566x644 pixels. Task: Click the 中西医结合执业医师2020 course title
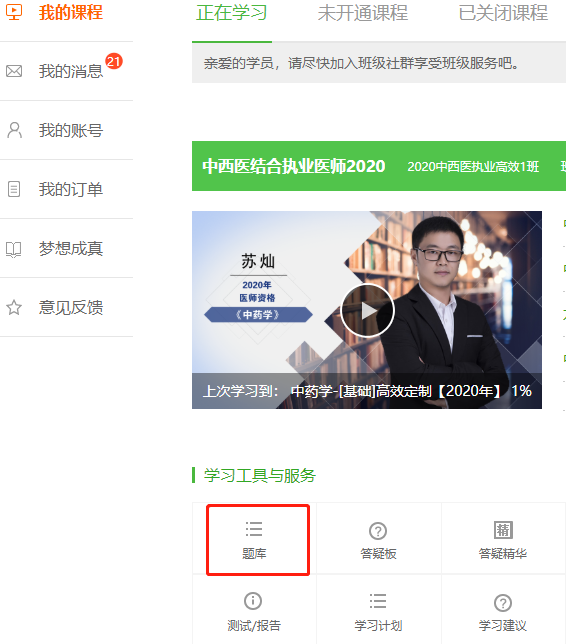[x=294, y=166]
